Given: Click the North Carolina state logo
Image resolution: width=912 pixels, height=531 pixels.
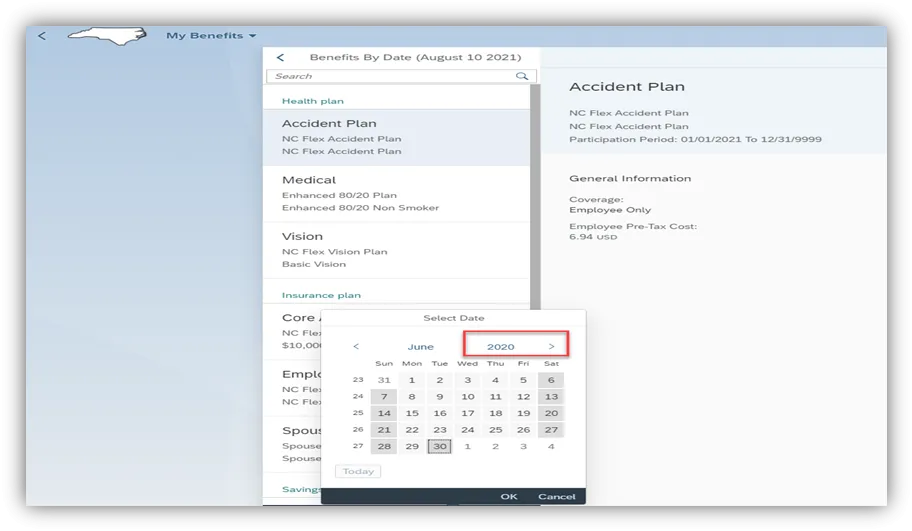Looking at the screenshot, I should coord(107,36).
